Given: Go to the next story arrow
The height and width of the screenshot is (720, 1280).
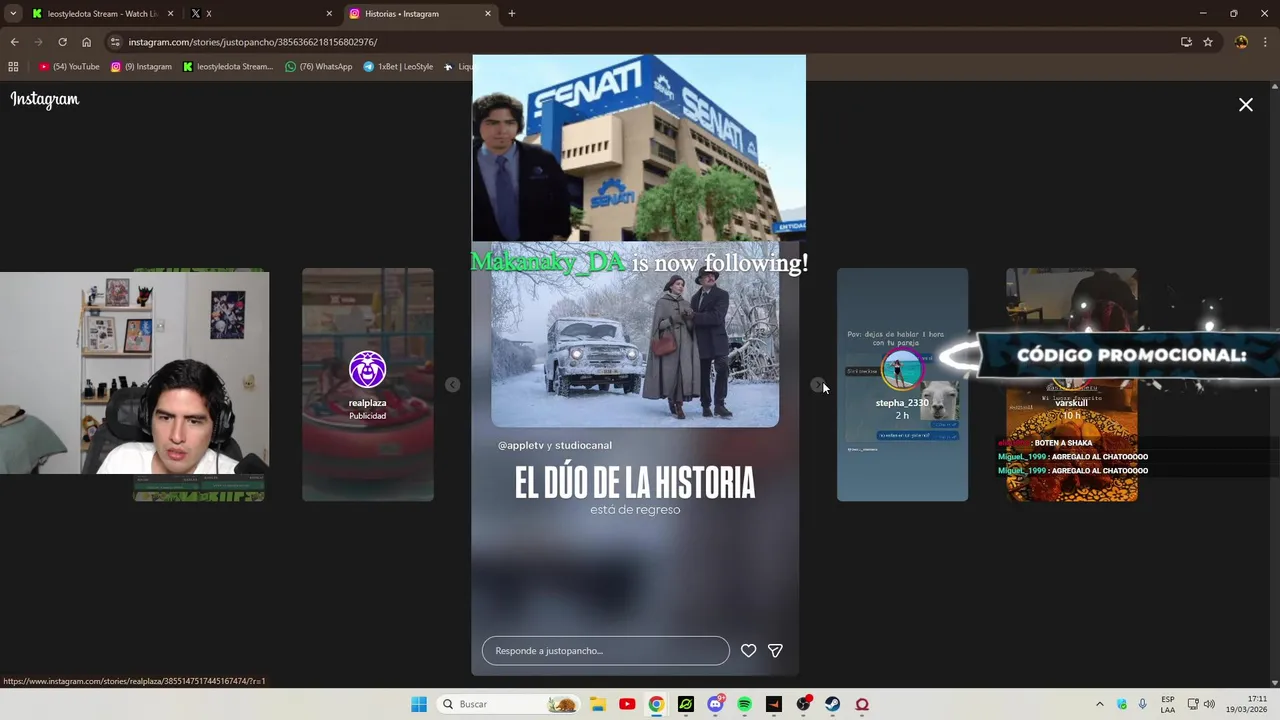Looking at the screenshot, I should 818,385.
